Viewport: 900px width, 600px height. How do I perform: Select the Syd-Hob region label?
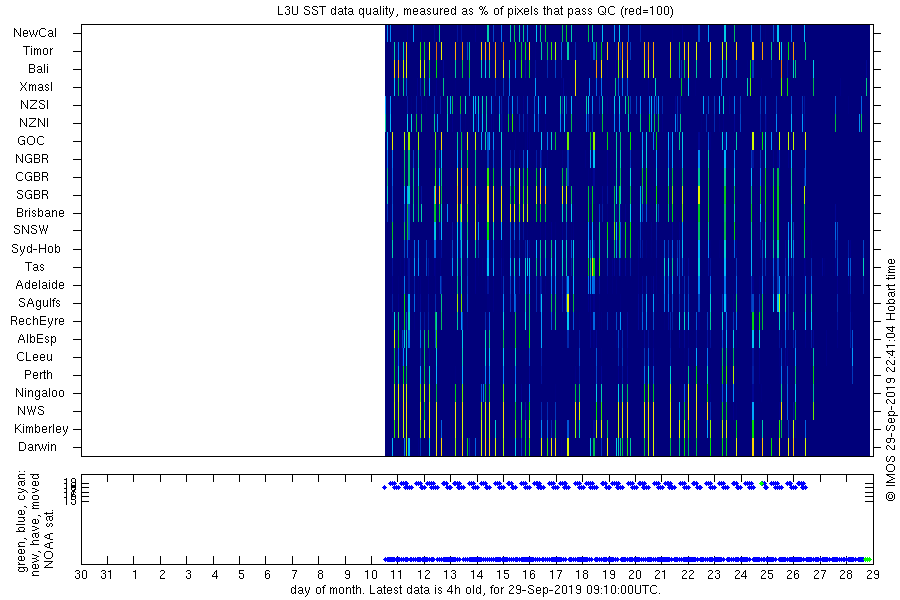pos(36,249)
